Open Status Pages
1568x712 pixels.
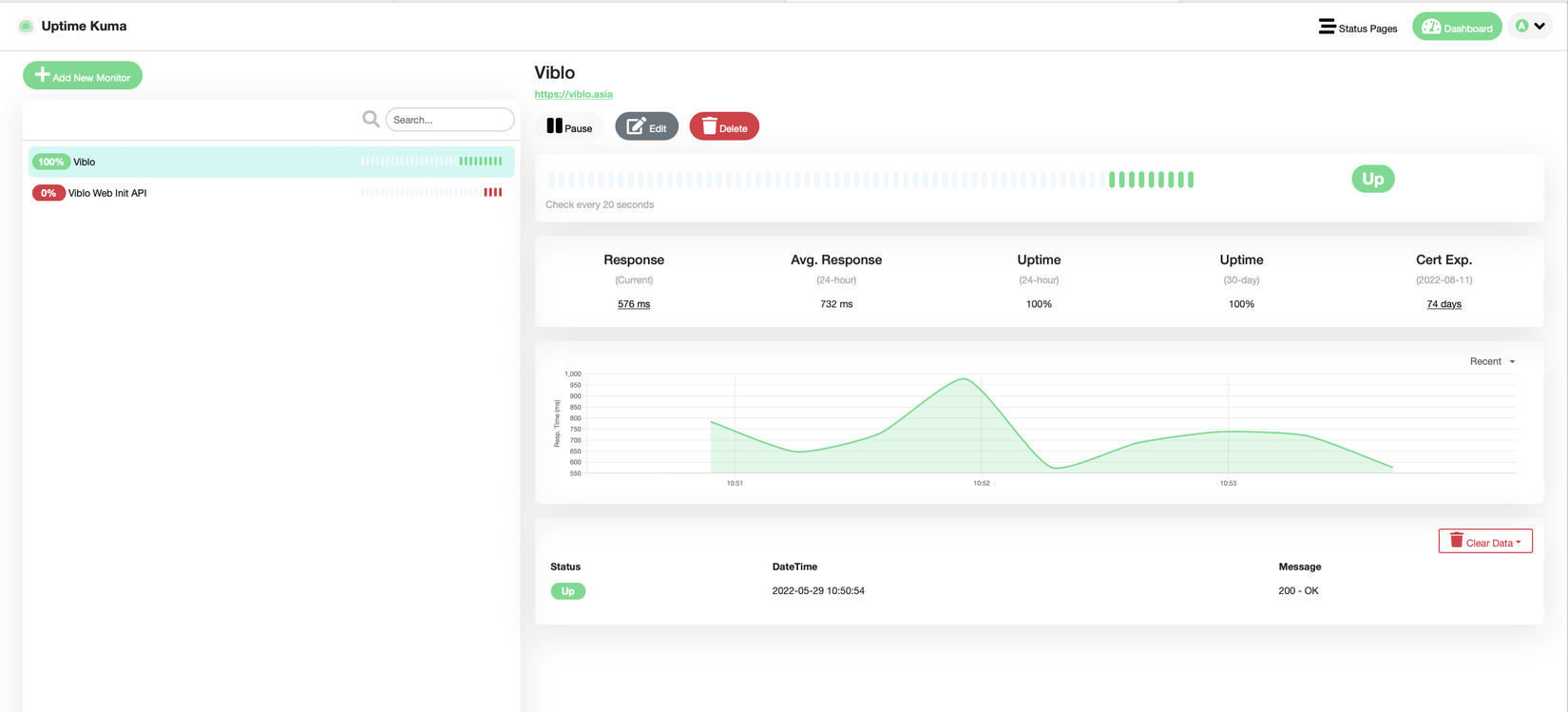point(1358,27)
